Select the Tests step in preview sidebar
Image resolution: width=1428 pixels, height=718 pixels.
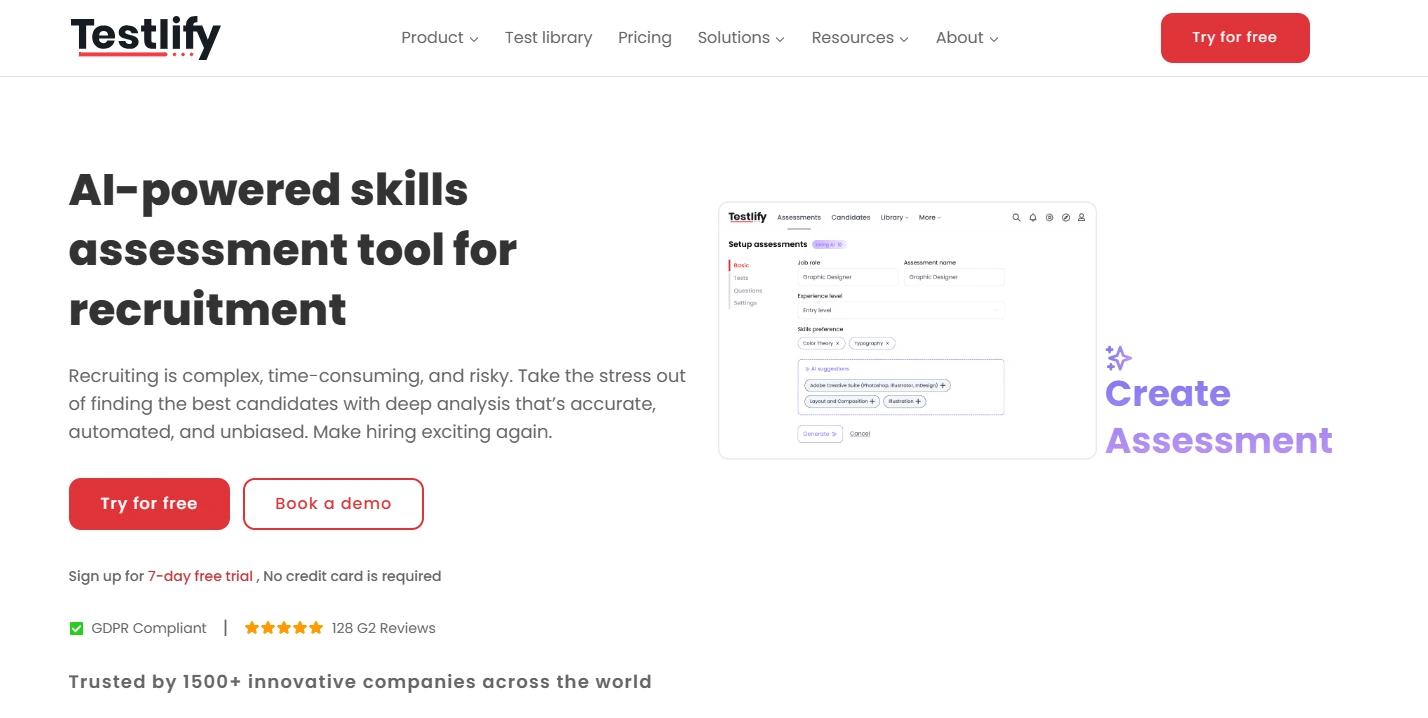click(x=741, y=278)
